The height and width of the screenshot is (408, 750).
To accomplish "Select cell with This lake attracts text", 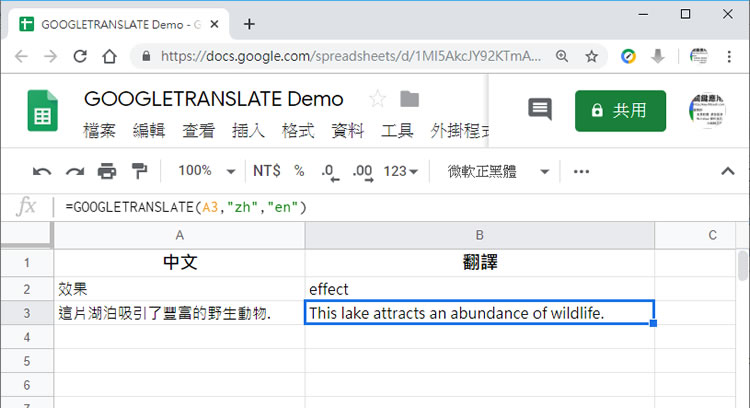I will [x=479, y=313].
